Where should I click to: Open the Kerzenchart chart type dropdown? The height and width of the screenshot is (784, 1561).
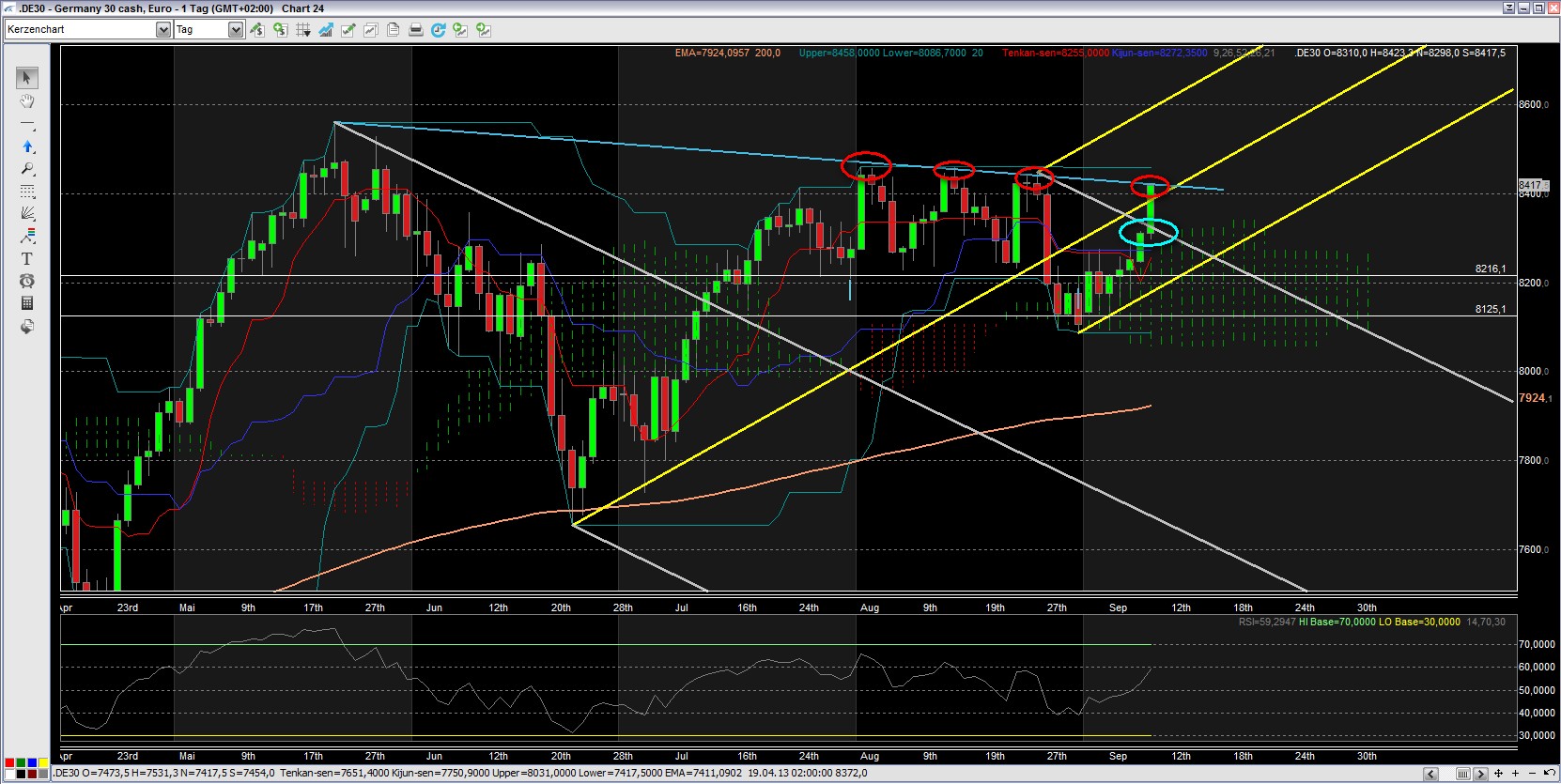[x=163, y=30]
